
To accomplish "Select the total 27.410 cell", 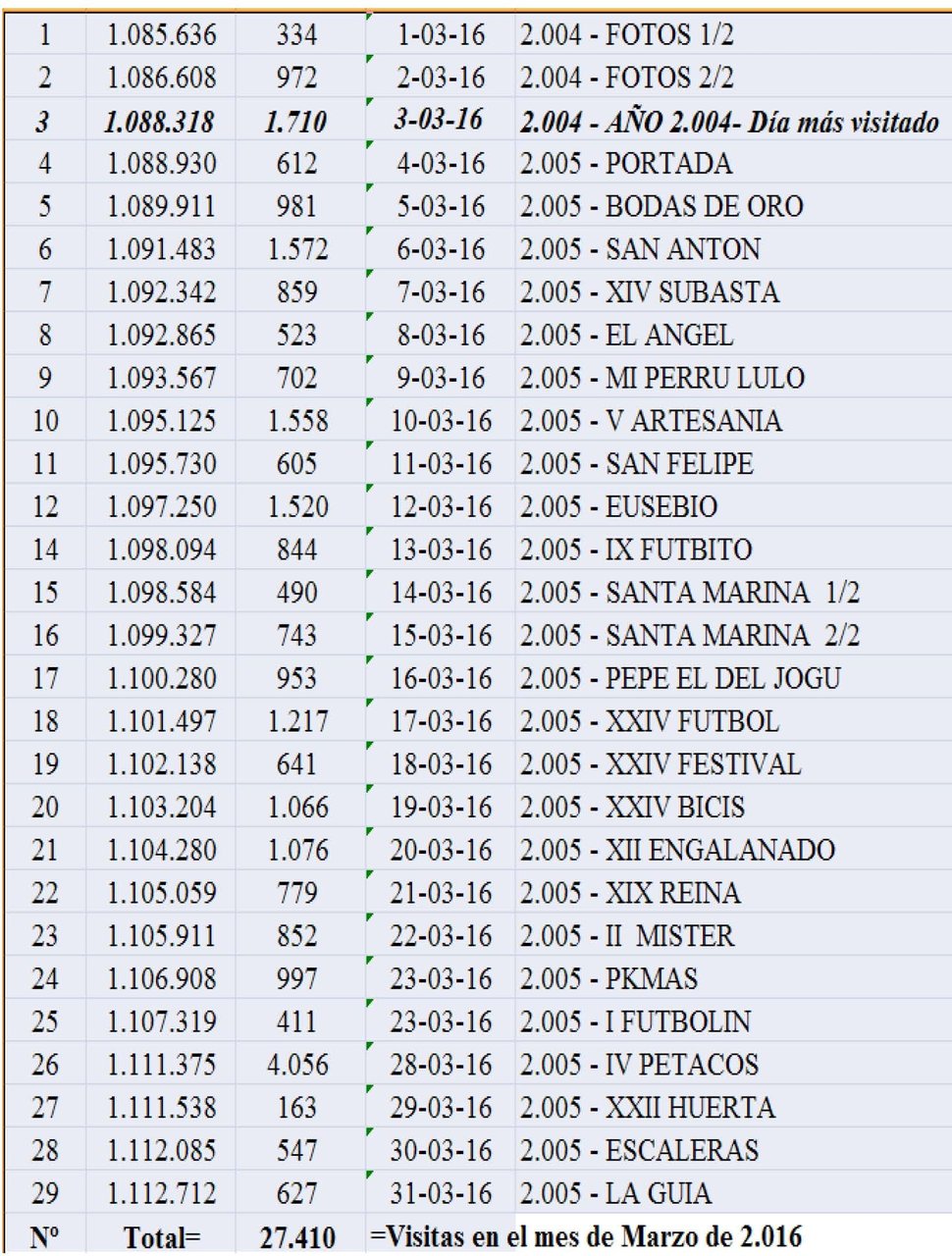I will point(298,1236).
